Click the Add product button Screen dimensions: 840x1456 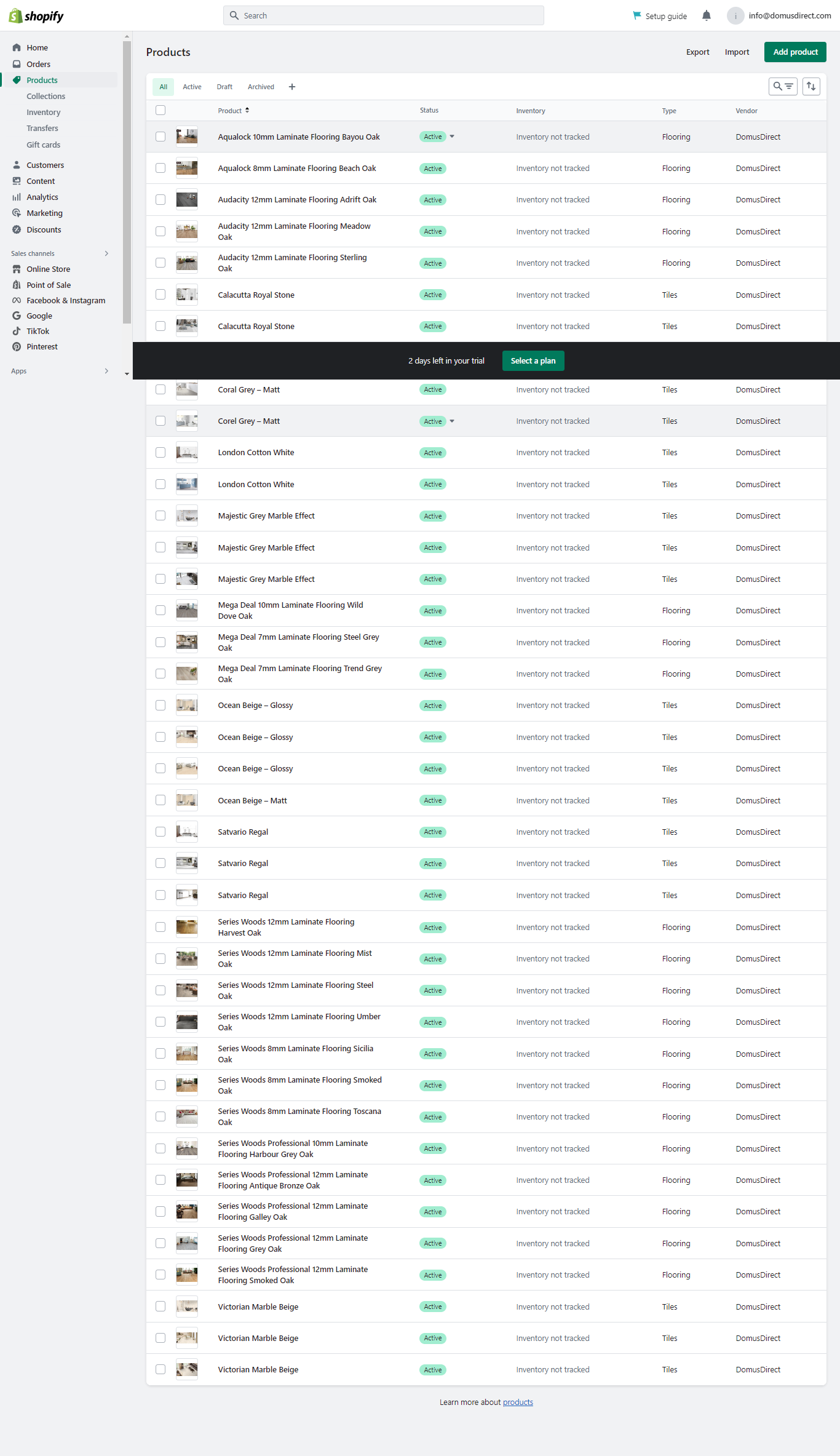coord(794,52)
